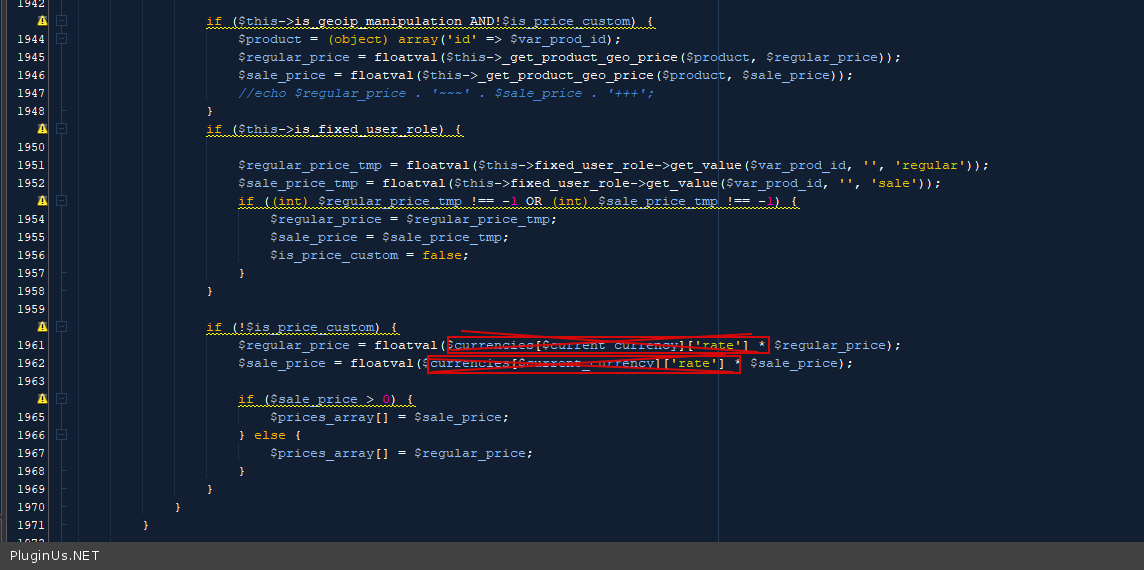The width and height of the screenshot is (1144, 570).
Task: Click line number 1961 in the gutter
Action: pyautogui.click(x=31, y=344)
